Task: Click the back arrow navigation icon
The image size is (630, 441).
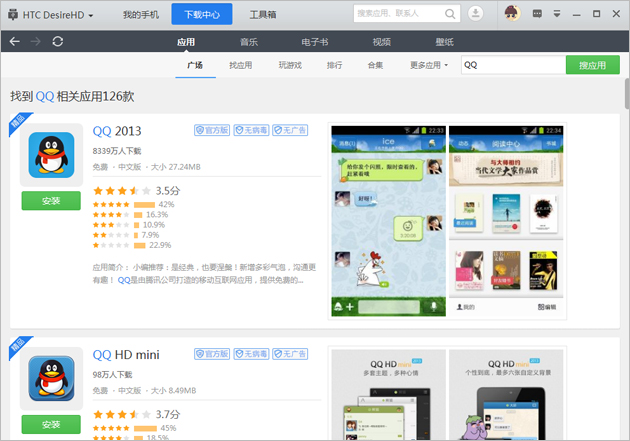Action: click(x=14, y=41)
